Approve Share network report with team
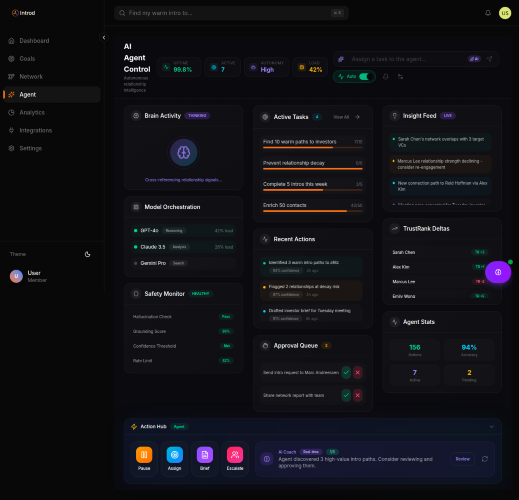The width and height of the screenshot is (519, 500). 346,395
